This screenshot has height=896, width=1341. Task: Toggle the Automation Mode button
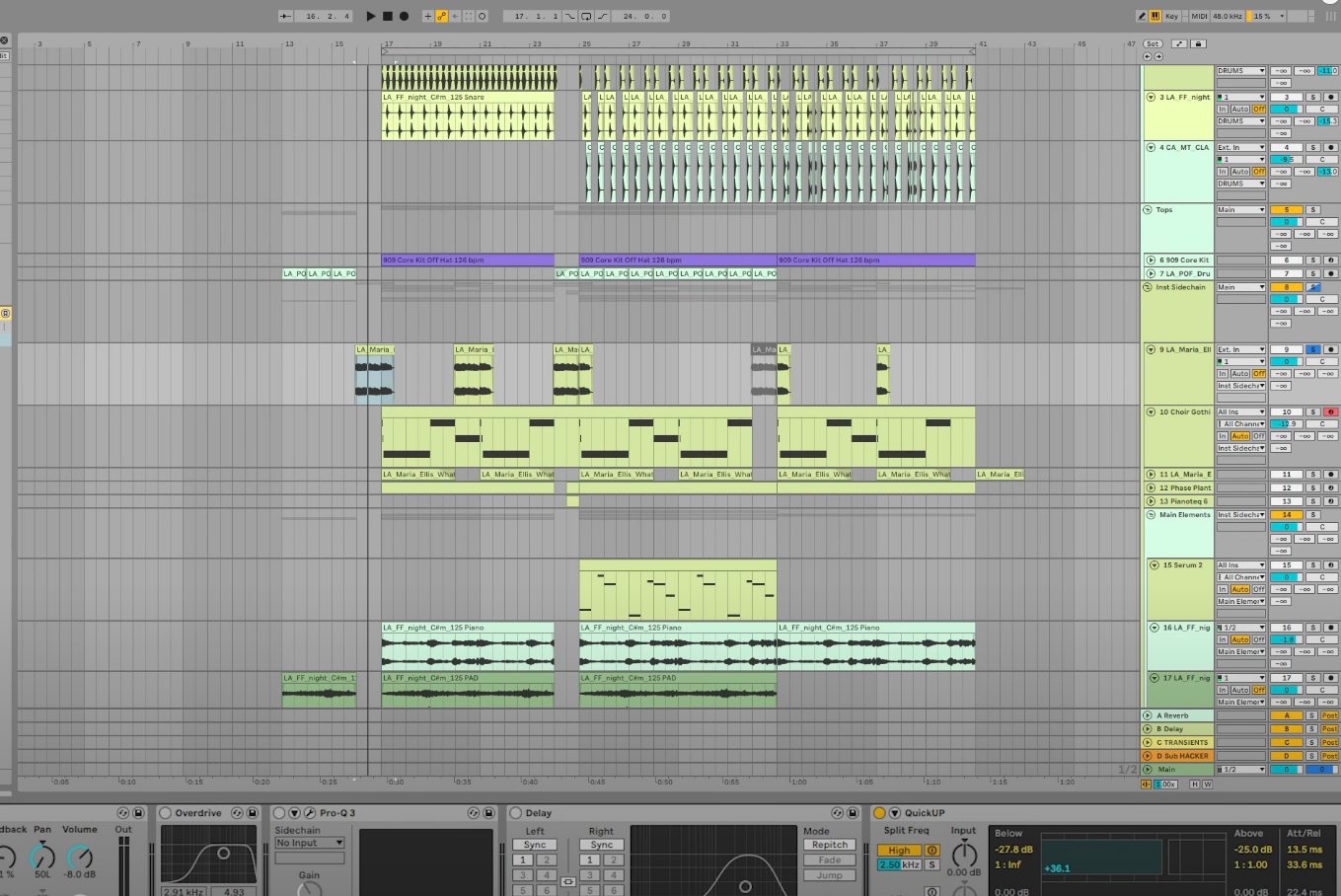tap(1179, 44)
